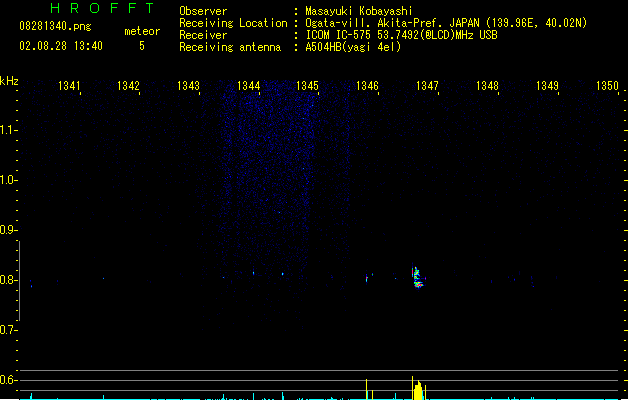Image resolution: width=629 pixels, height=400 pixels.
Task: Click the 1342 time marker
Action: [128, 86]
